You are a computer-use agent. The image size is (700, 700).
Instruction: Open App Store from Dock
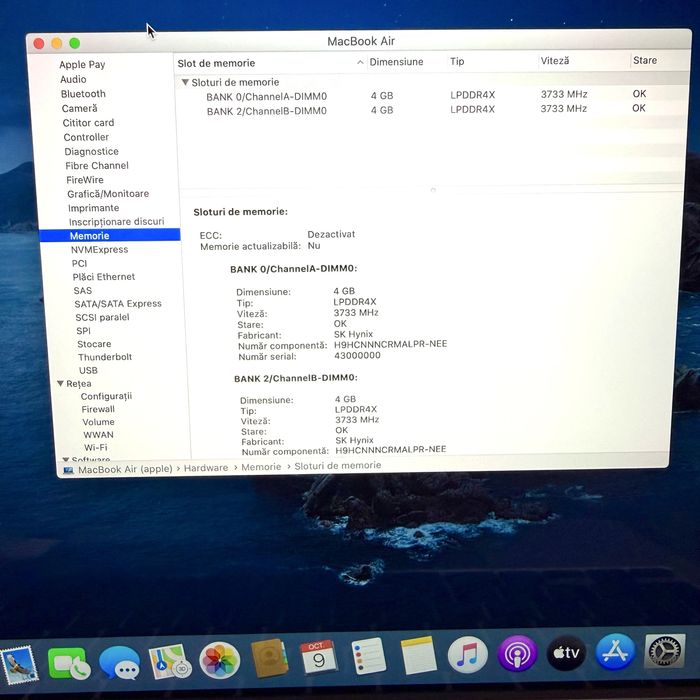[x=616, y=652]
